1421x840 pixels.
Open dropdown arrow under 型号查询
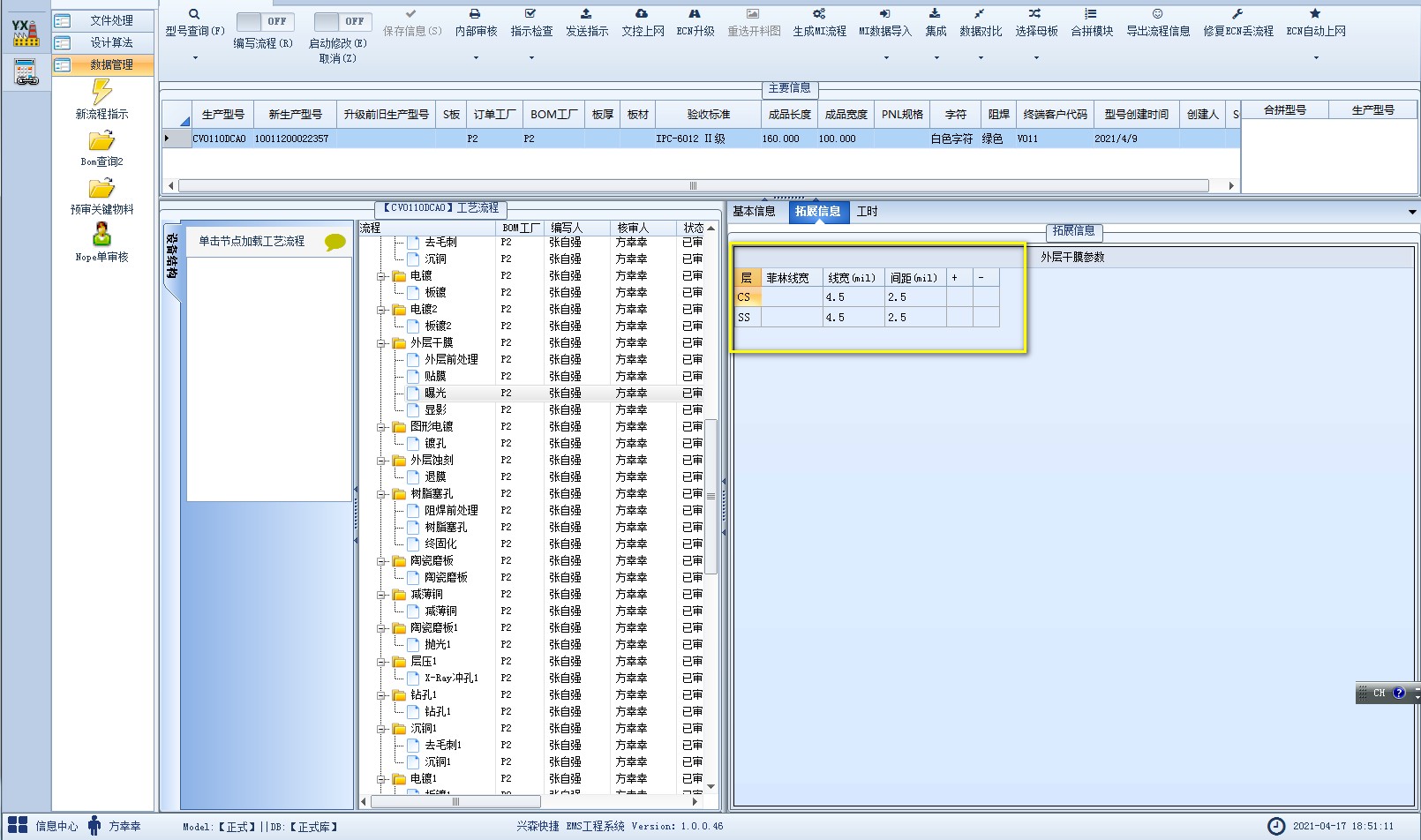pos(195,58)
